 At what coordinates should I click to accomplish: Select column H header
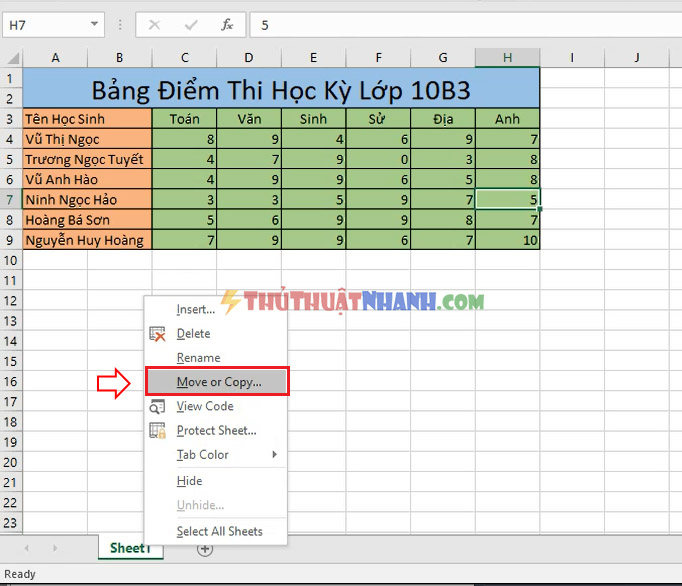[507, 57]
